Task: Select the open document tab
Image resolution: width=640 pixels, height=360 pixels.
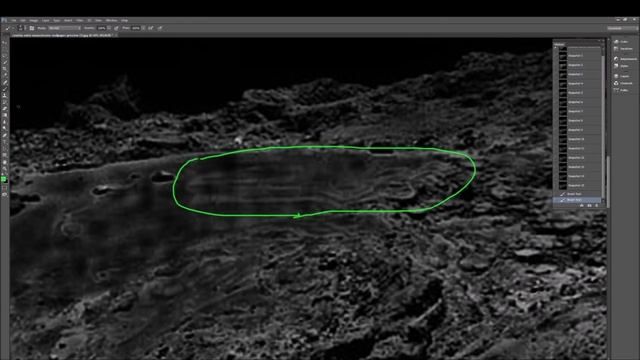Action: point(64,36)
